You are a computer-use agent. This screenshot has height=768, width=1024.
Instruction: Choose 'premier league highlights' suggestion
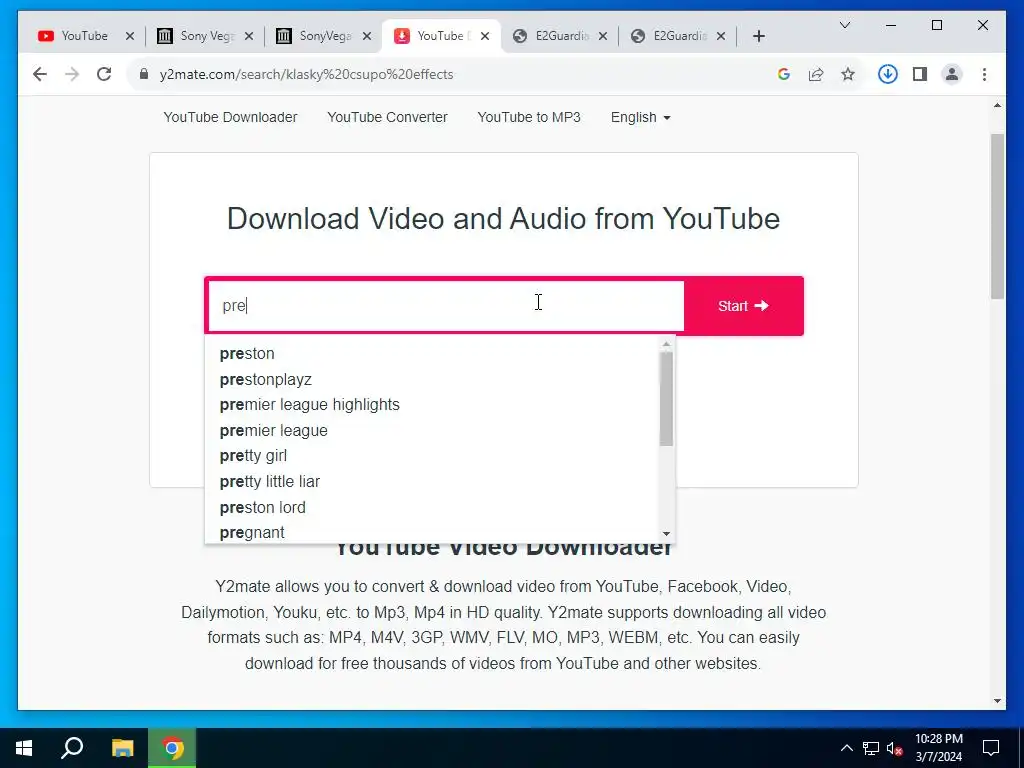[x=432, y=405]
